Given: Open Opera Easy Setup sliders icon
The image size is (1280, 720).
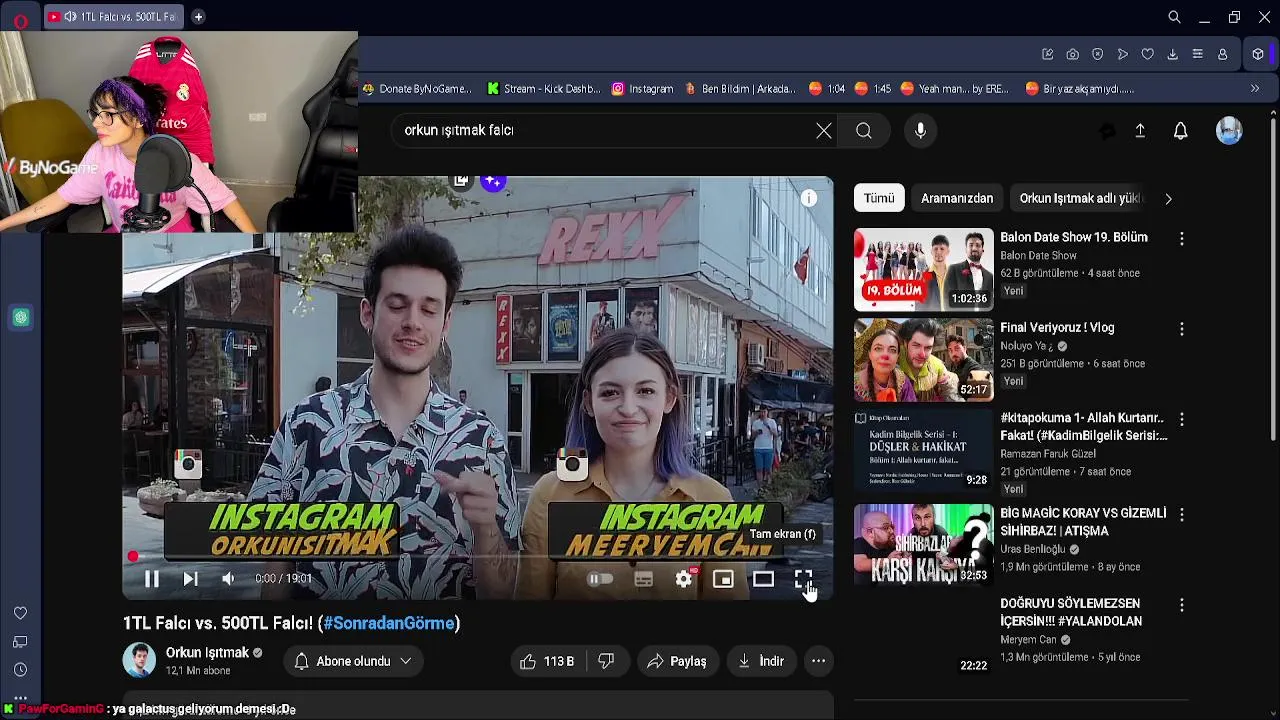Looking at the screenshot, I should click(1197, 54).
